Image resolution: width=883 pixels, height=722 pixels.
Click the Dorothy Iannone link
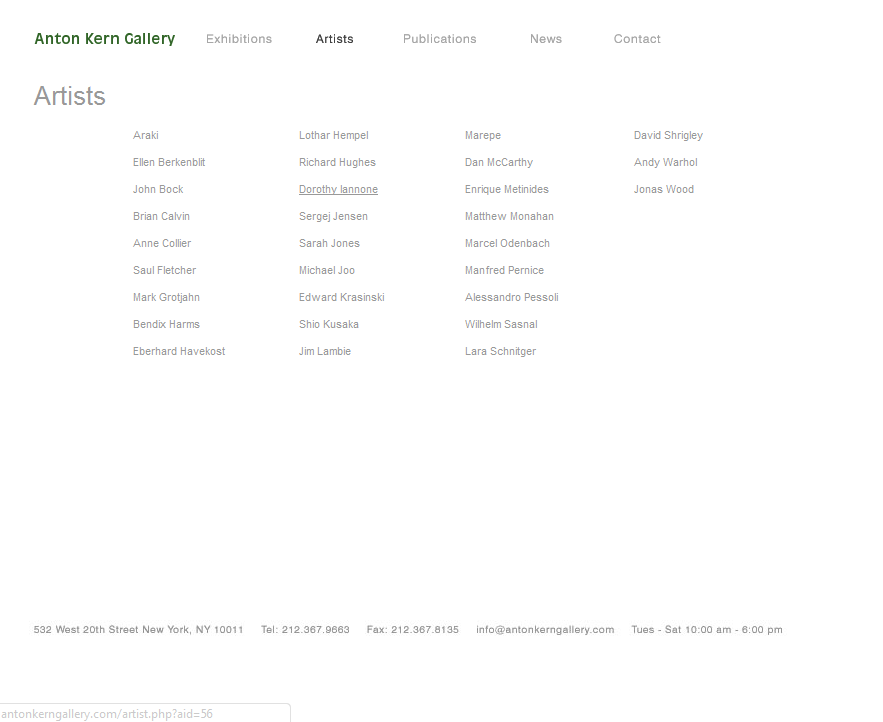[x=338, y=190]
